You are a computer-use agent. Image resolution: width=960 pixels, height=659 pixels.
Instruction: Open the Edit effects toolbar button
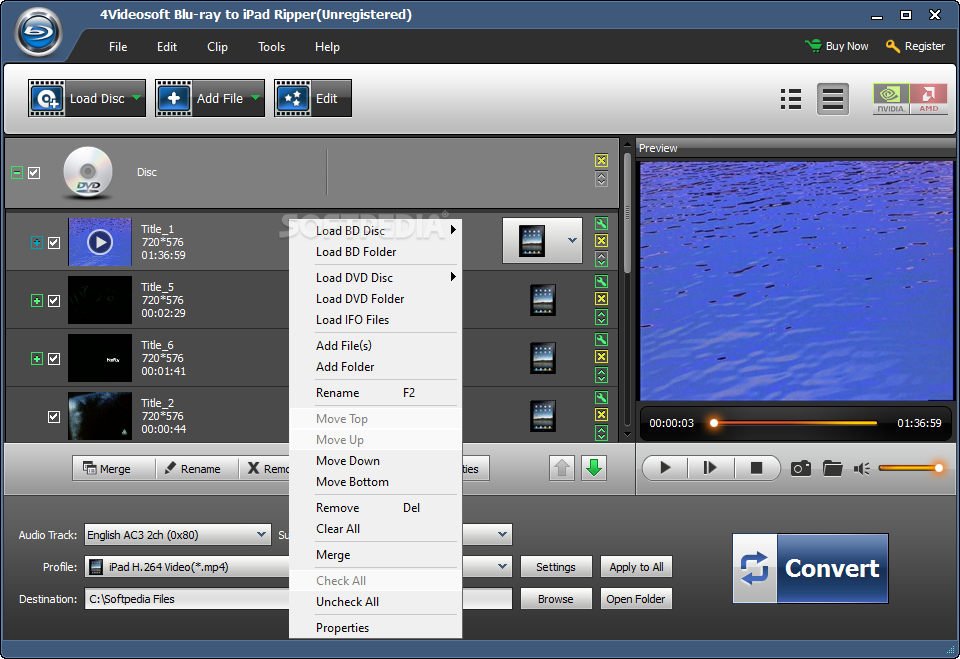coord(313,98)
